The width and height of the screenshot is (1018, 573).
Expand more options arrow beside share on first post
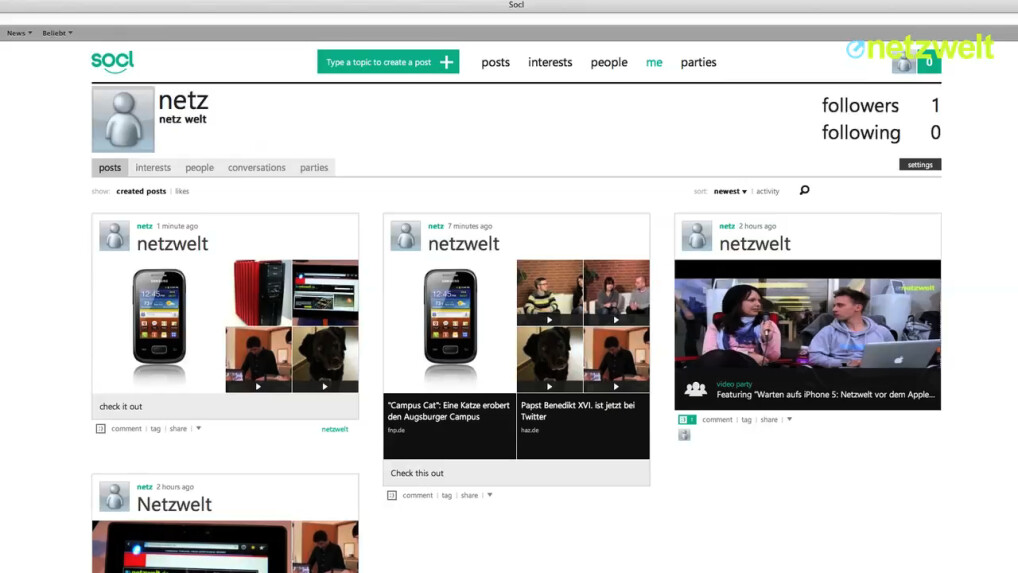(x=198, y=429)
